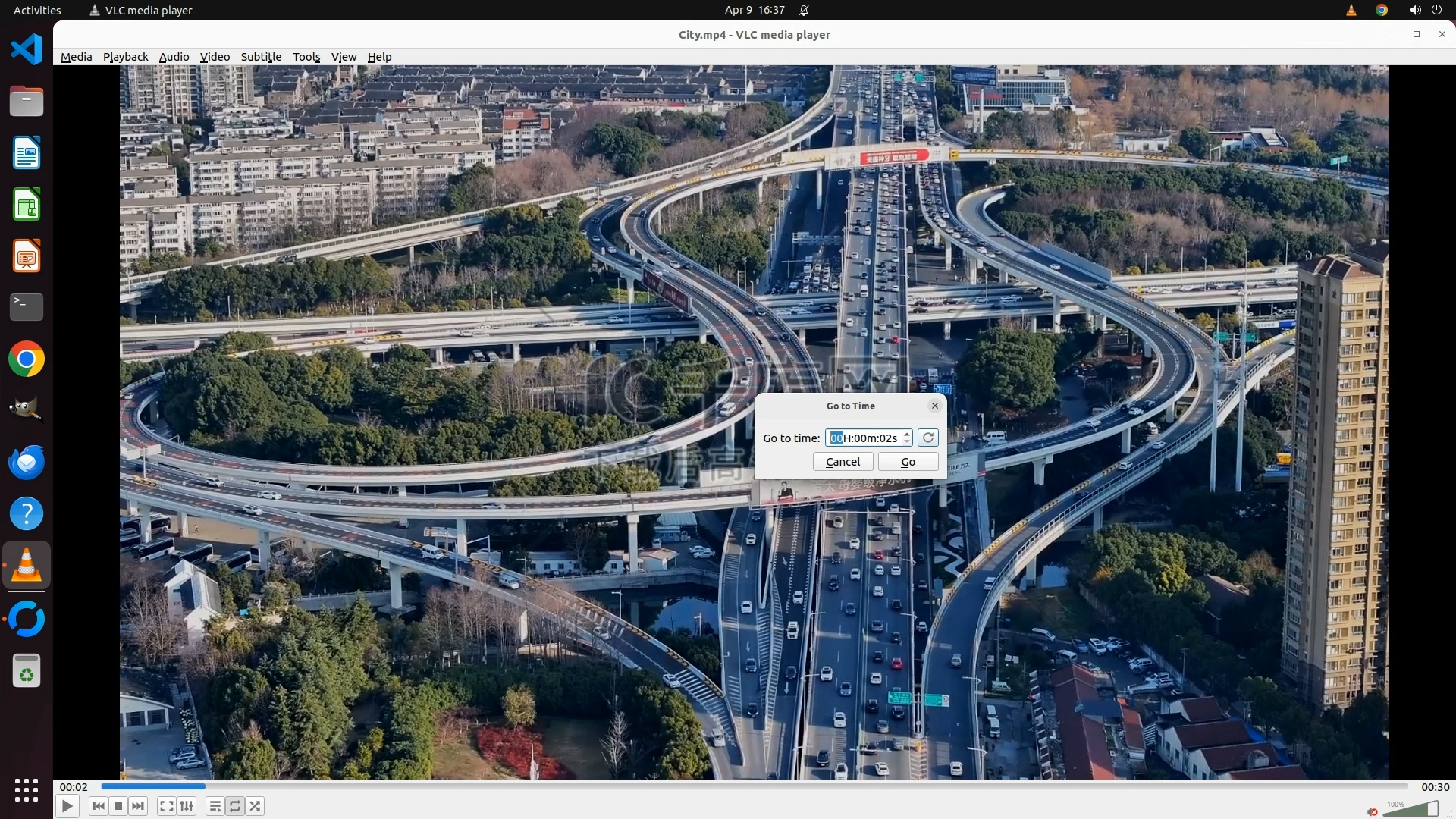Click the Go to time input field
This screenshot has width=1456, height=819.
(863, 438)
